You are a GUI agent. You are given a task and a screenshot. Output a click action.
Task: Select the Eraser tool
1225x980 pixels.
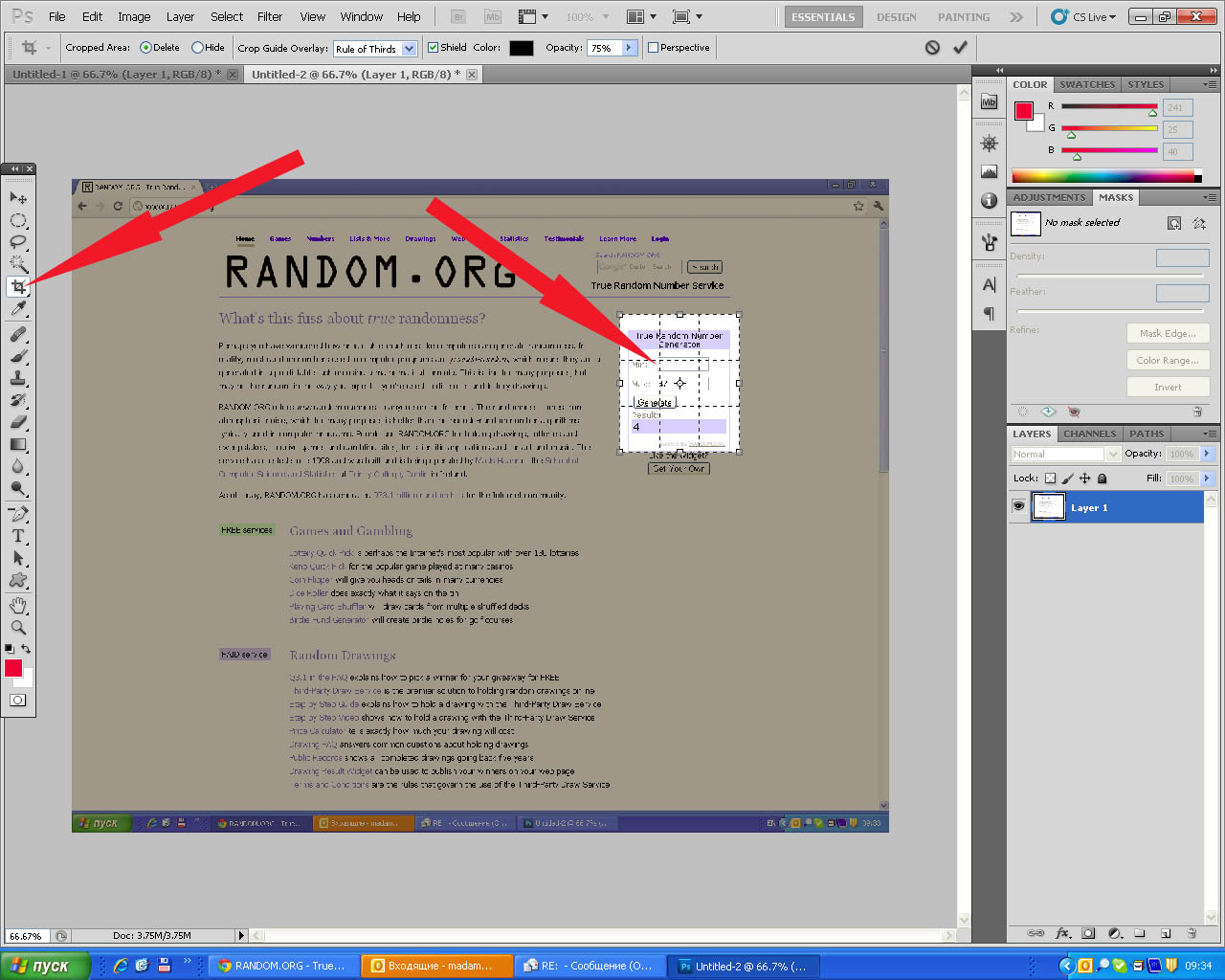[x=18, y=422]
